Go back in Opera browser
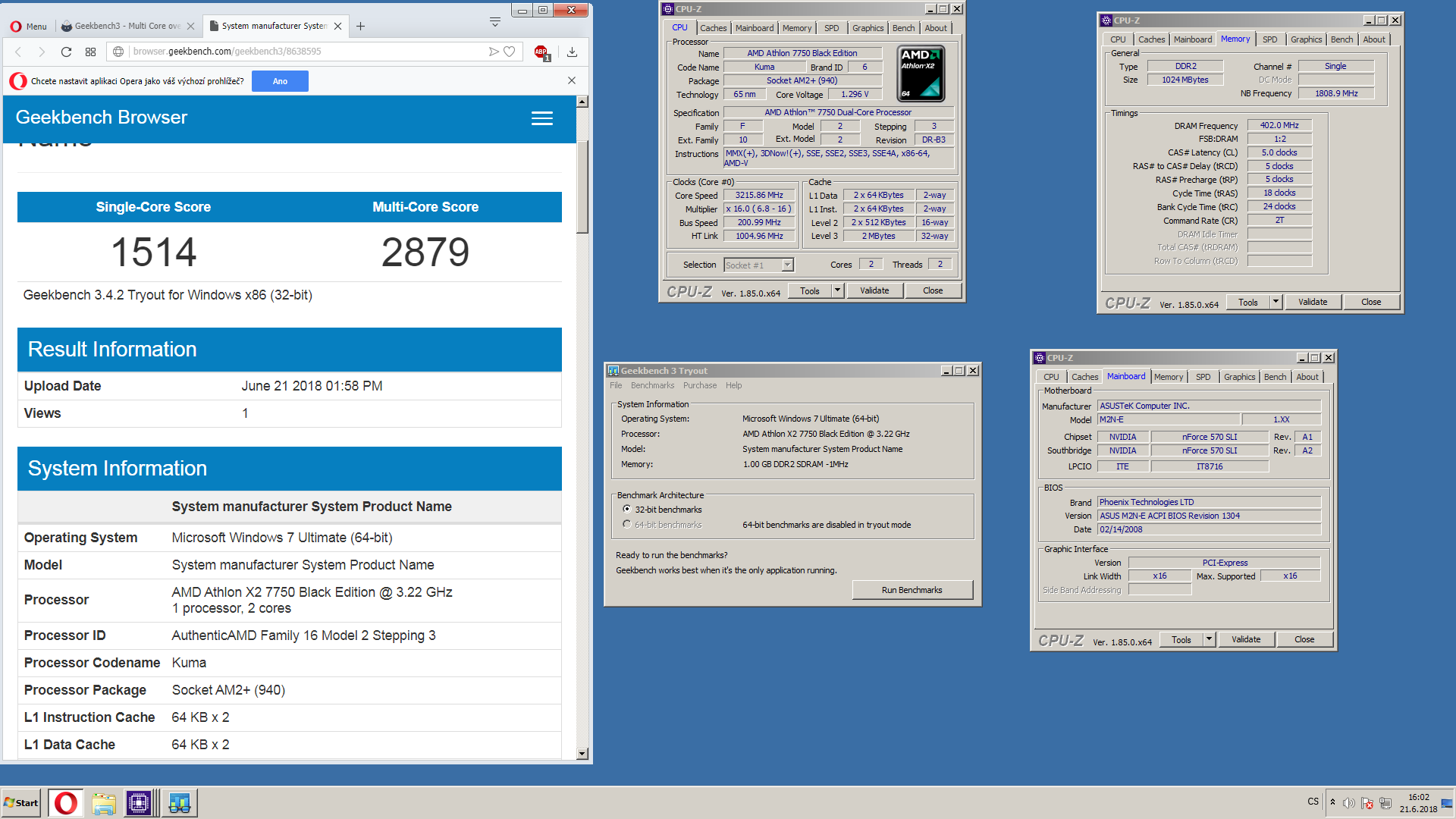Image resolution: width=1456 pixels, height=819 pixels. click(x=18, y=52)
